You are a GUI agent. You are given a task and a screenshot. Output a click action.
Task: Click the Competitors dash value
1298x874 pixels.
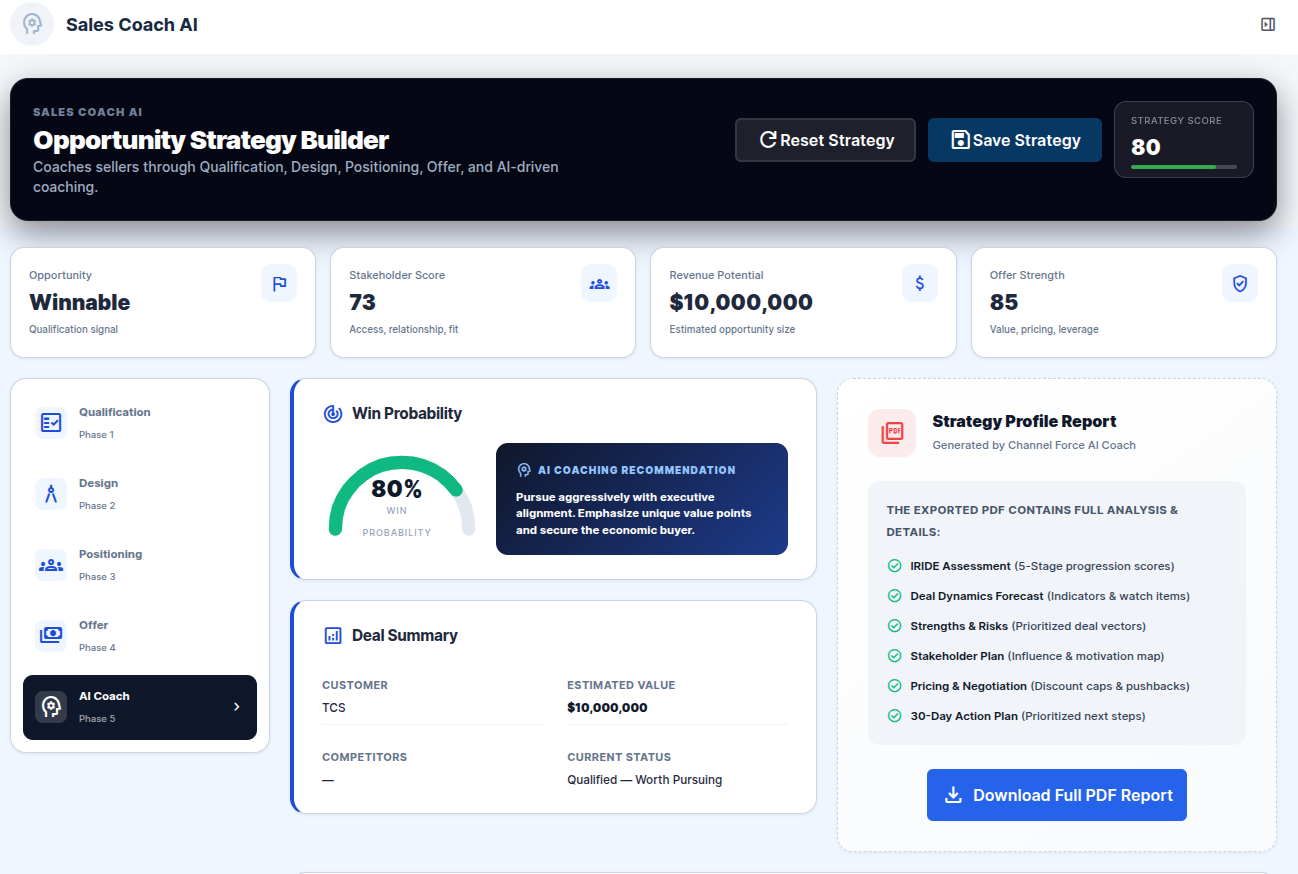click(328, 779)
